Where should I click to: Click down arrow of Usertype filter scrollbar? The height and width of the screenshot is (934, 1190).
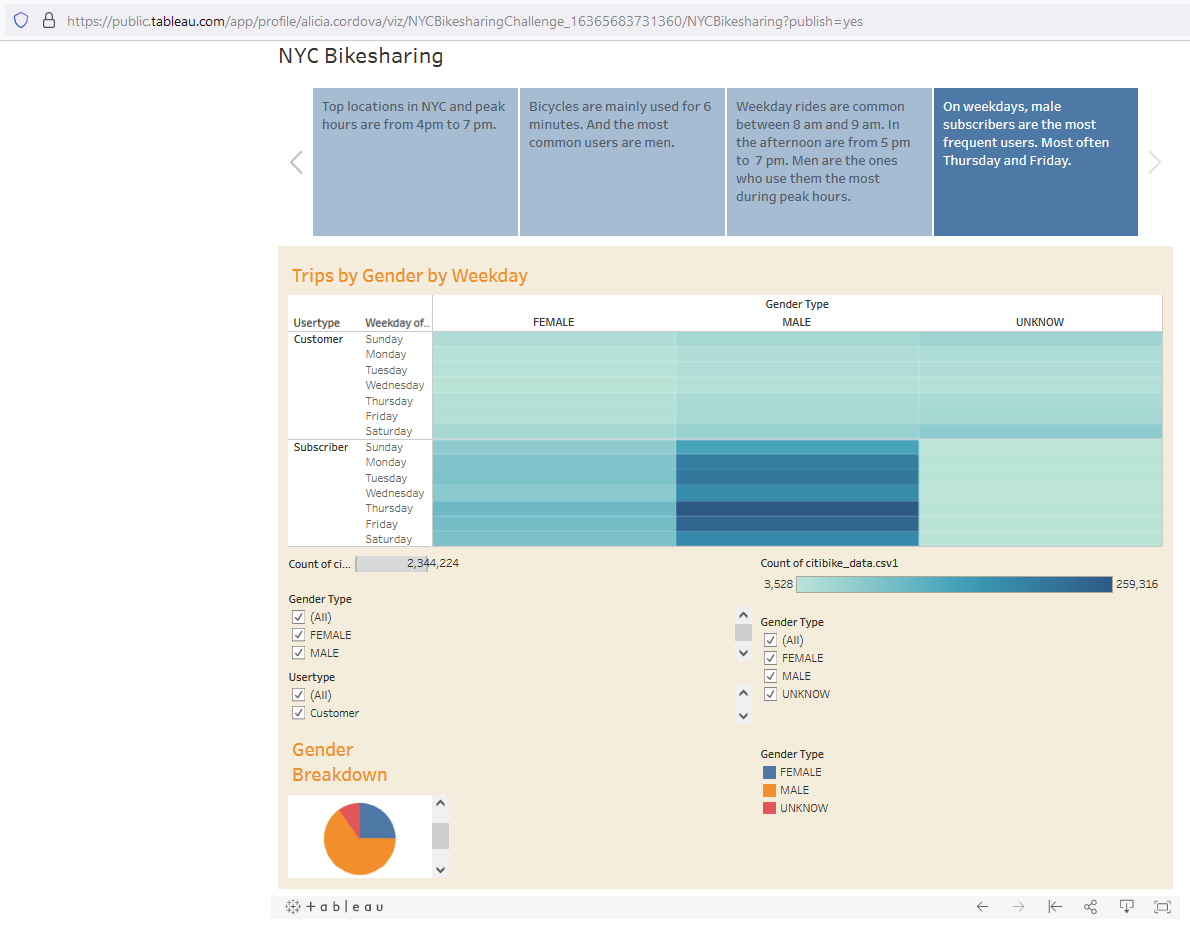(744, 715)
